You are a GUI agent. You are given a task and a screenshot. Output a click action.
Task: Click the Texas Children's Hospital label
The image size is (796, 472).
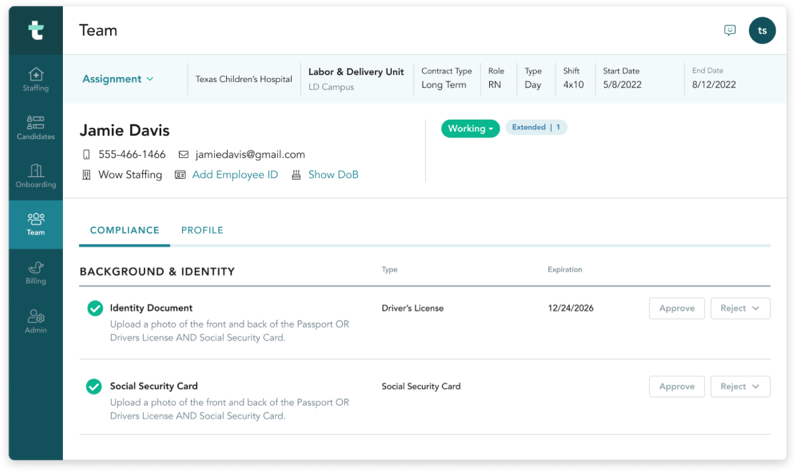click(x=244, y=79)
